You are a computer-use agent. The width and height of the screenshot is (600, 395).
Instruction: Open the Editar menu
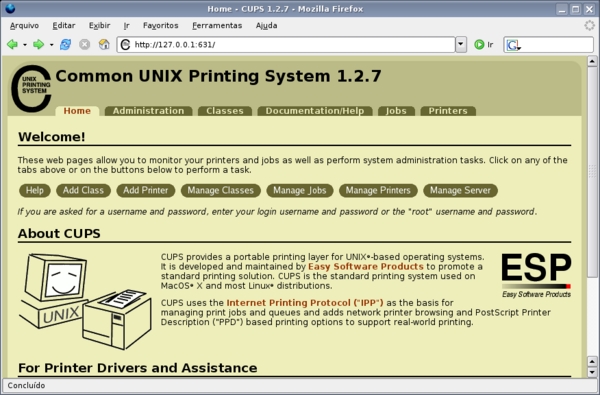click(64, 26)
